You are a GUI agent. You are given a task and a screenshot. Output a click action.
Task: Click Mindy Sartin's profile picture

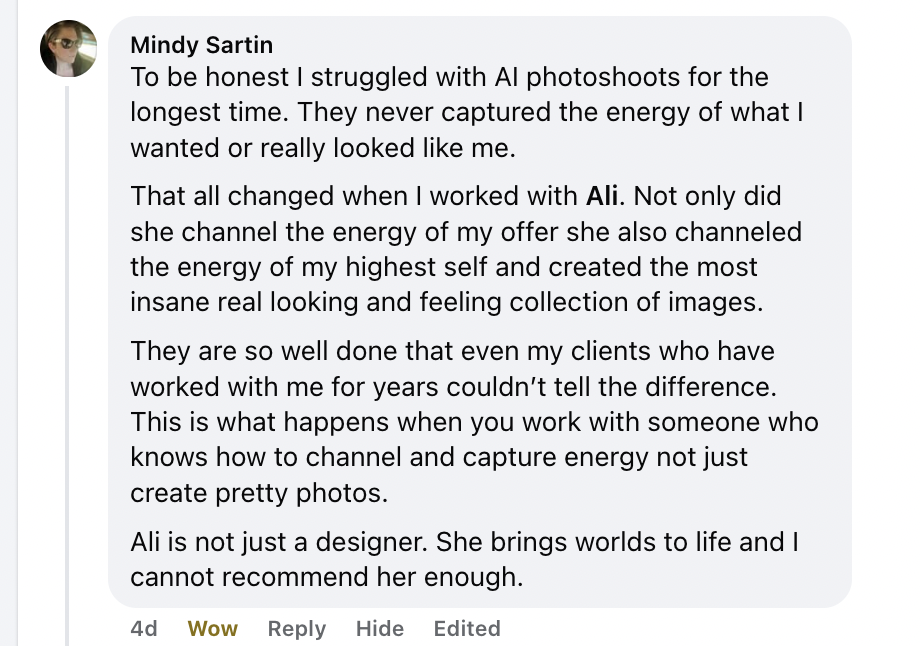click(x=69, y=49)
